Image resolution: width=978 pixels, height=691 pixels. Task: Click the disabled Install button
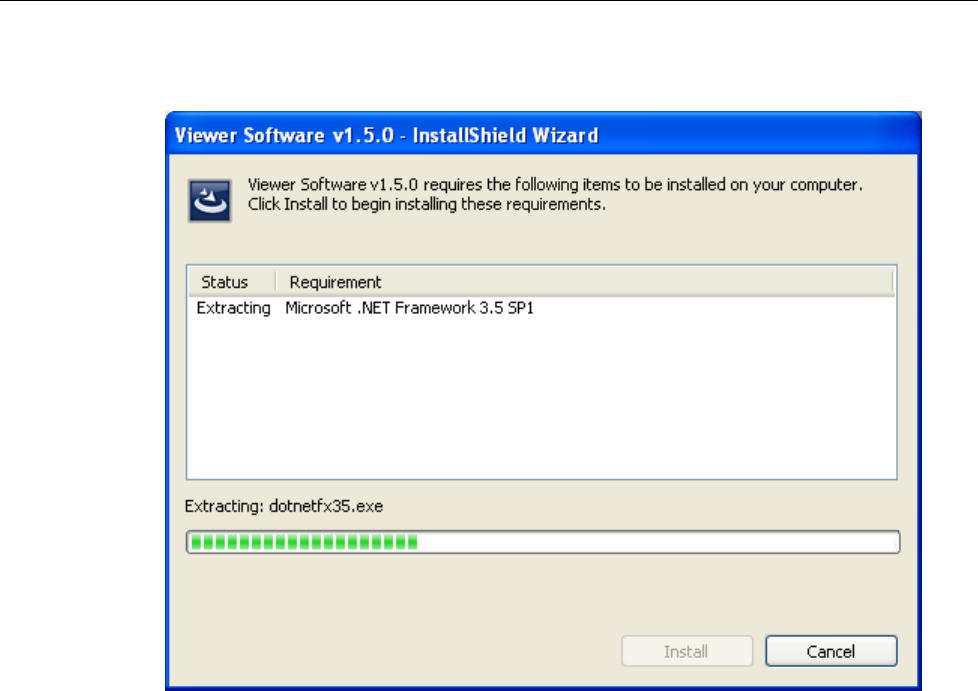pyautogui.click(x=687, y=651)
